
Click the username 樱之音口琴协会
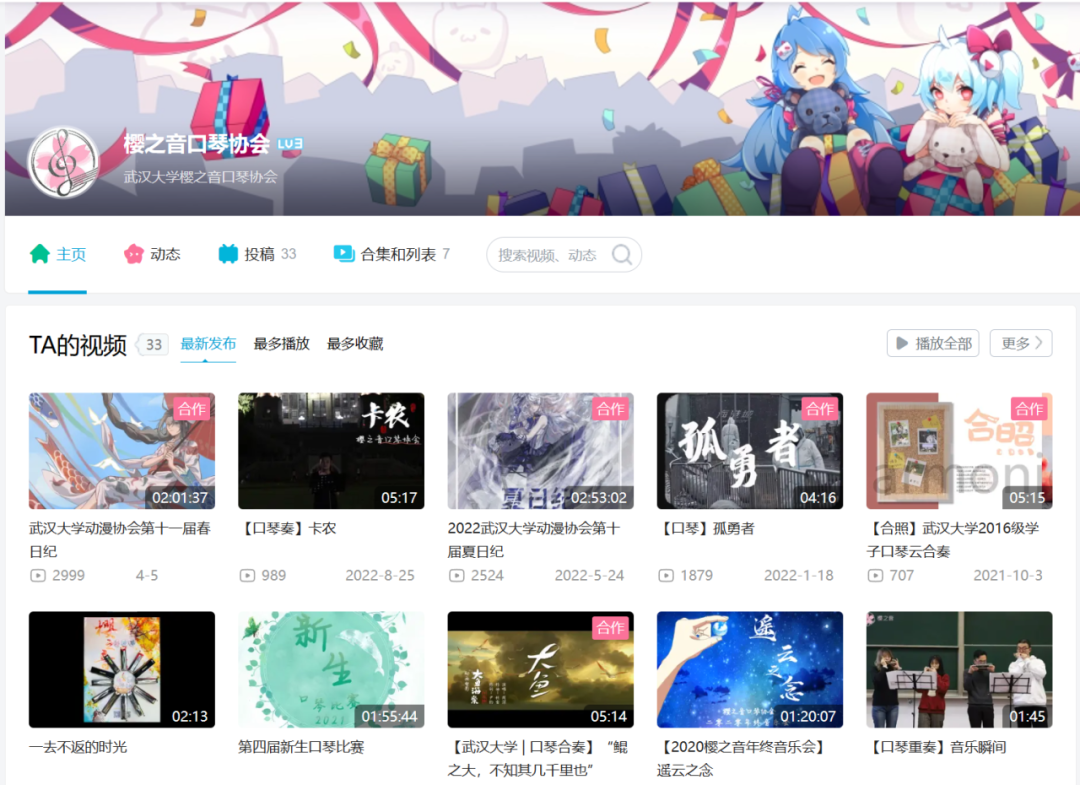coord(196,143)
